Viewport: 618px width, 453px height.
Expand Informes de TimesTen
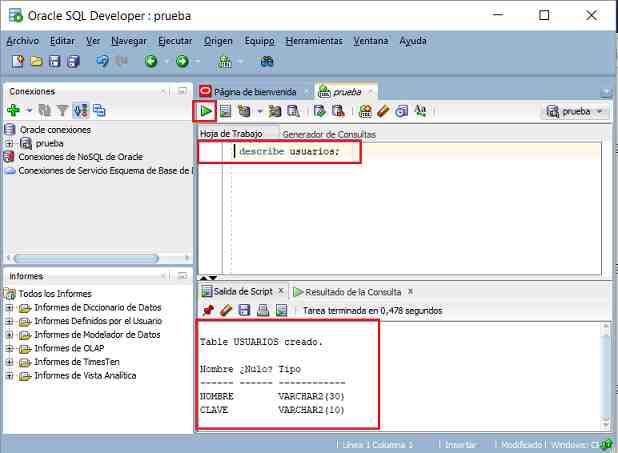click(9, 362)
